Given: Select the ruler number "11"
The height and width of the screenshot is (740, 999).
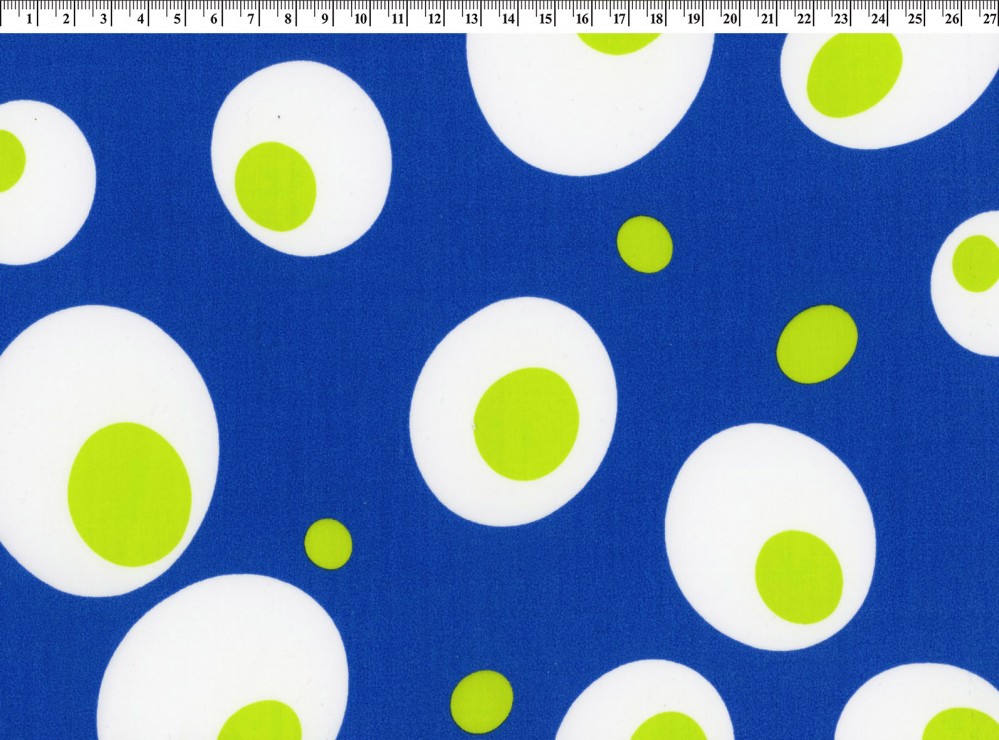Looking at the screenshot, I should click(398, 19).
